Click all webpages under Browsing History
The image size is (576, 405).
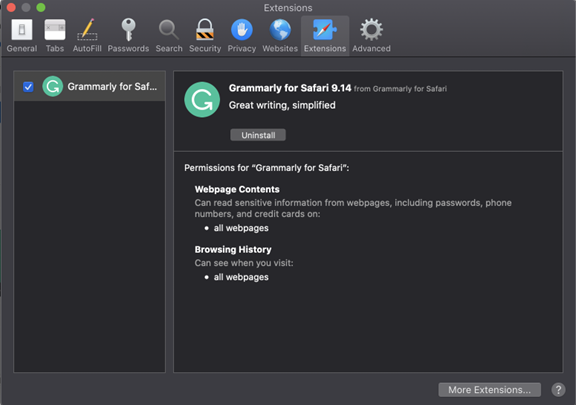(241, 277)
